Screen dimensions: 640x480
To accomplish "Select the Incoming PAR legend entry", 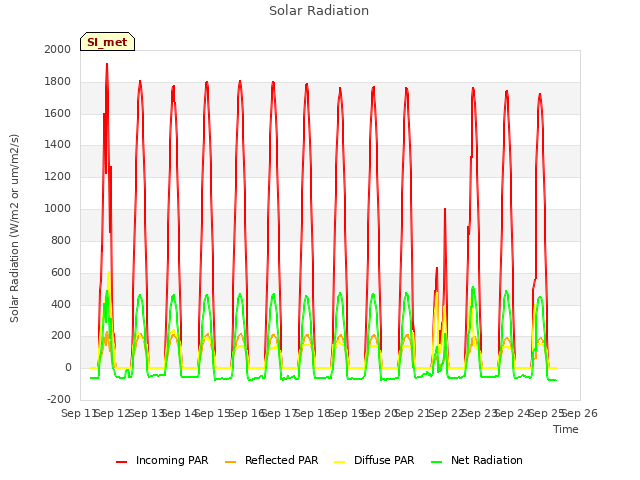I will [x=162, y=460].
